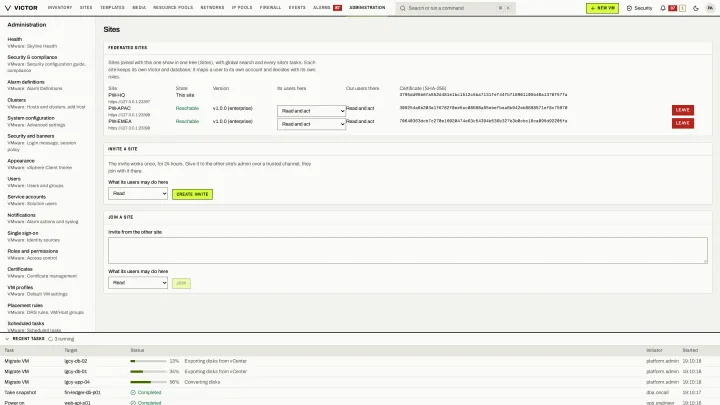Click the lgcy-db-01 migration progress bar

click(148, 371)
